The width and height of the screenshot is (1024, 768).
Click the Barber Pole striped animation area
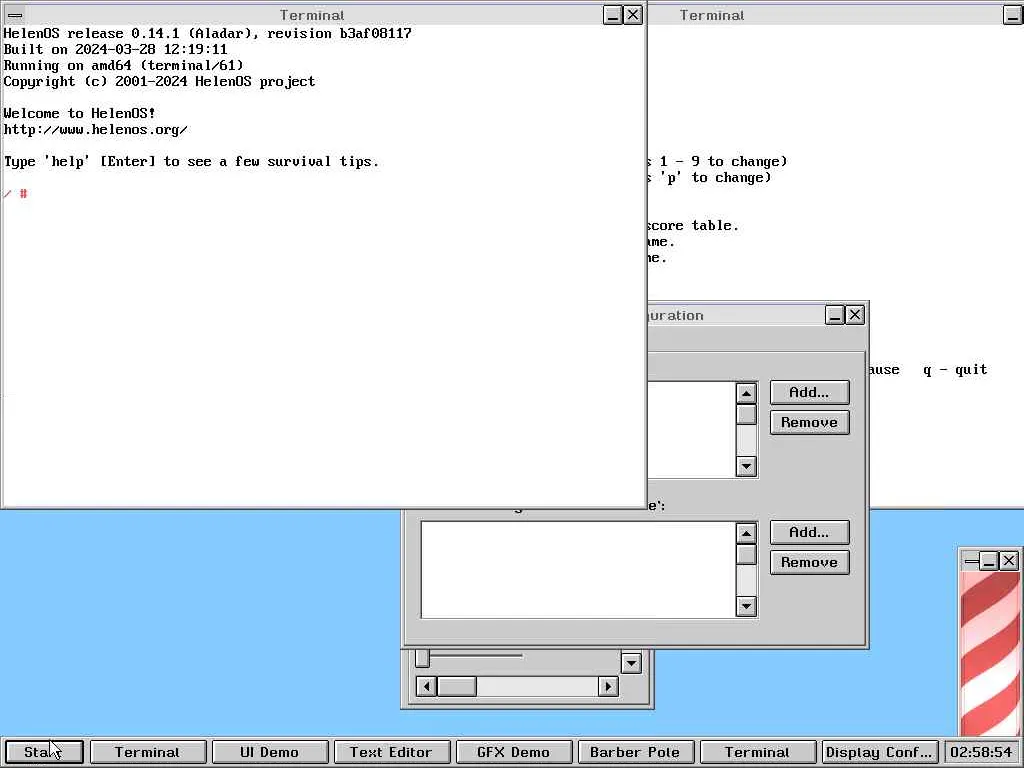[x=989, y=653]
